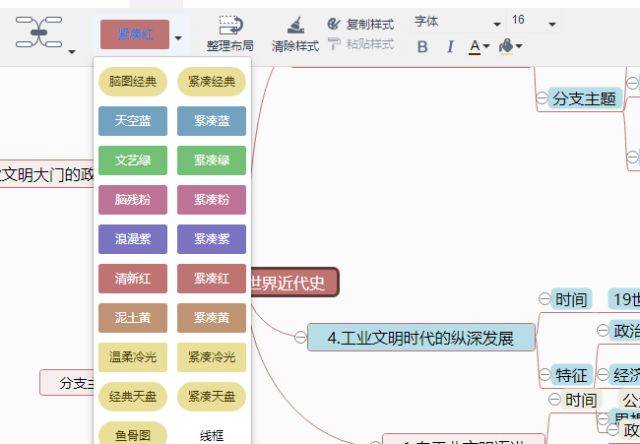Toggle bold formatting
This screenshot has width=640, height=444.
tap(422, 47)
